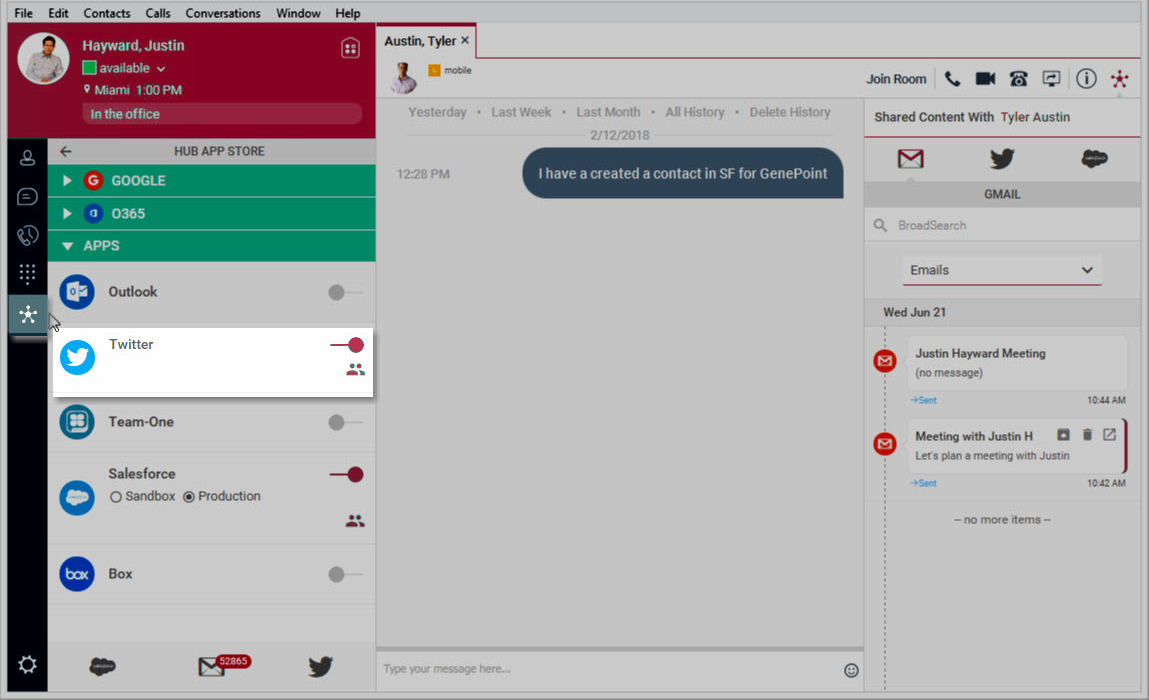Start a video call with camera icon
Image resolution: width=1149 pixels, height=700 pixels.
[985, 78]
